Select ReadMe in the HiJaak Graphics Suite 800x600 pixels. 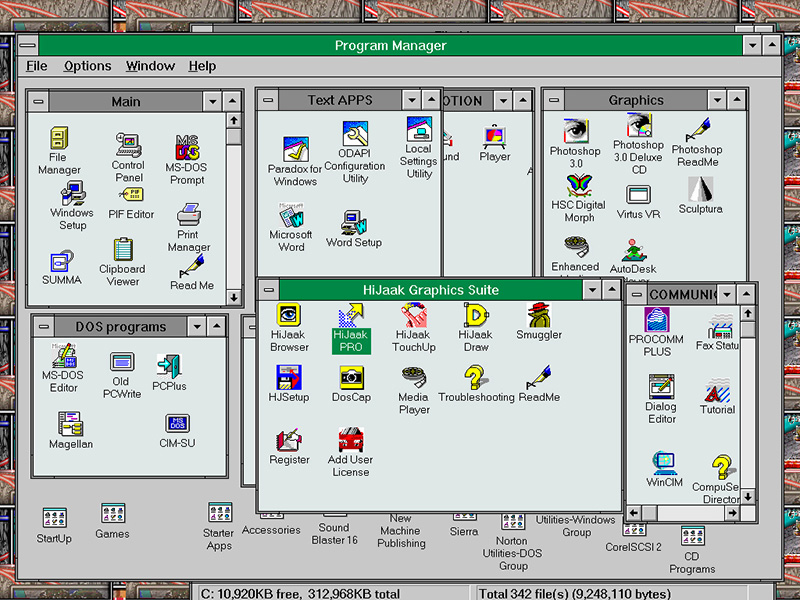pos(539,378)
